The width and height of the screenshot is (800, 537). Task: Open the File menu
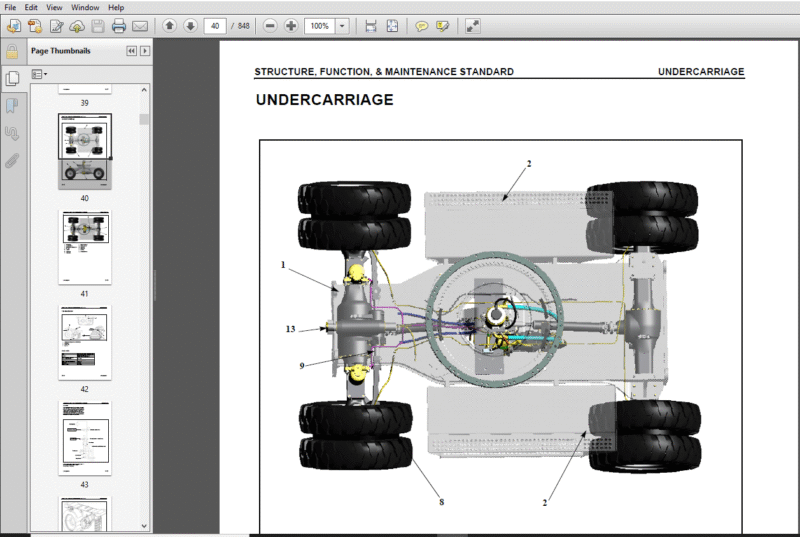[x=10, y=7]
